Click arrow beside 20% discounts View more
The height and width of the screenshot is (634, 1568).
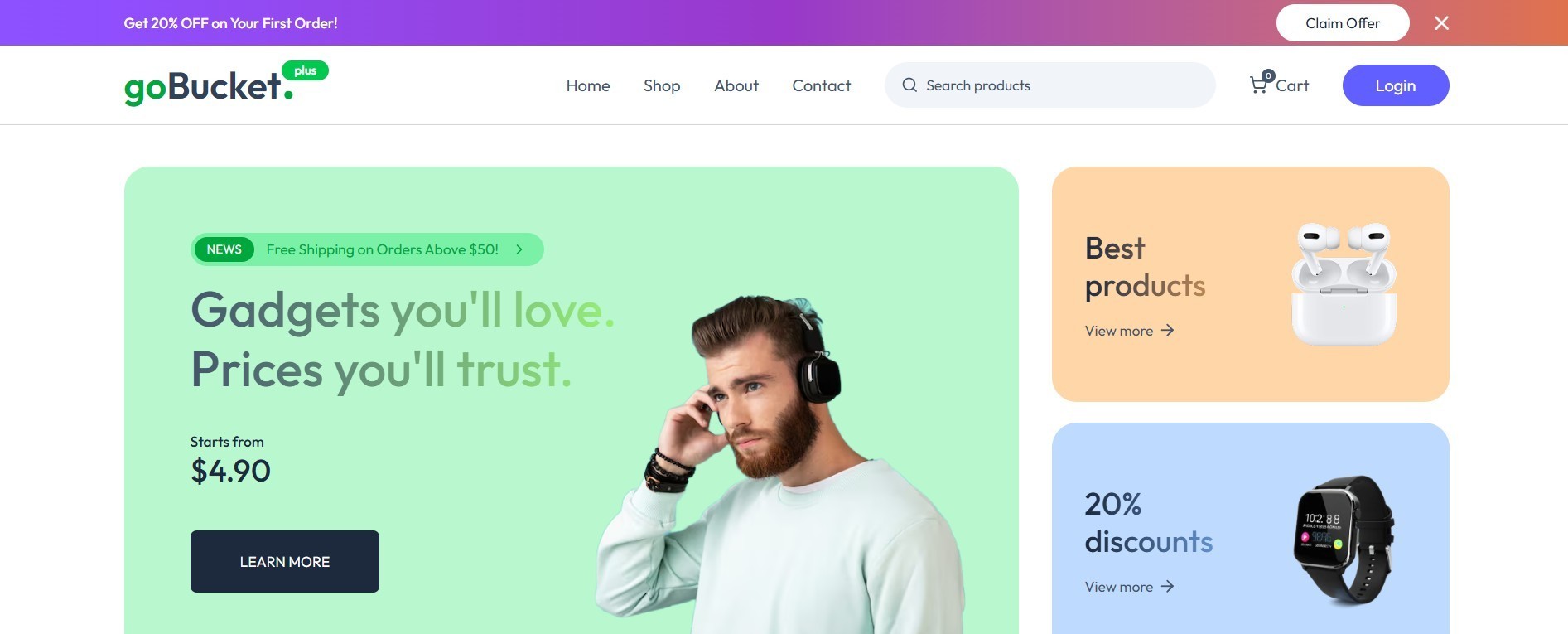1167,587
